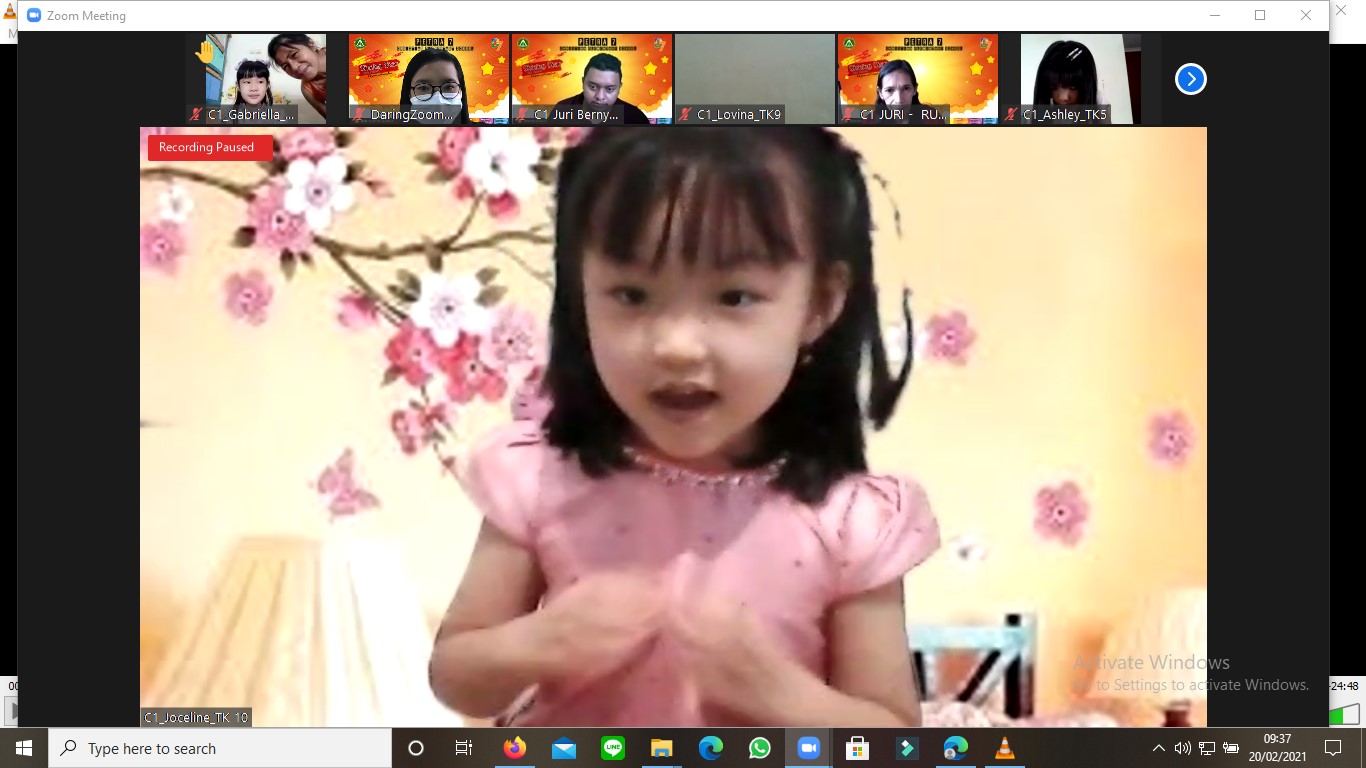1366x768 pixels.
Task: Open the Mail app in the taskbar
Action: click(564, 748)
